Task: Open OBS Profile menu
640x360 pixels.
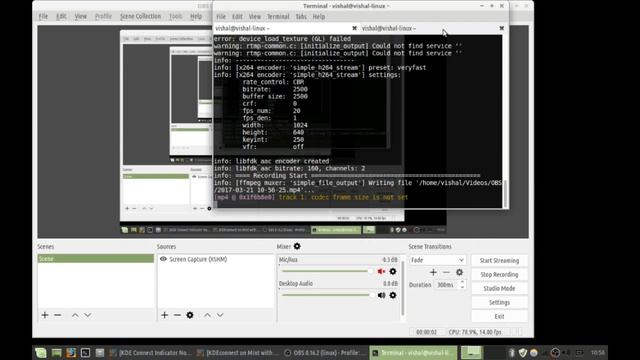Action: 103,16
